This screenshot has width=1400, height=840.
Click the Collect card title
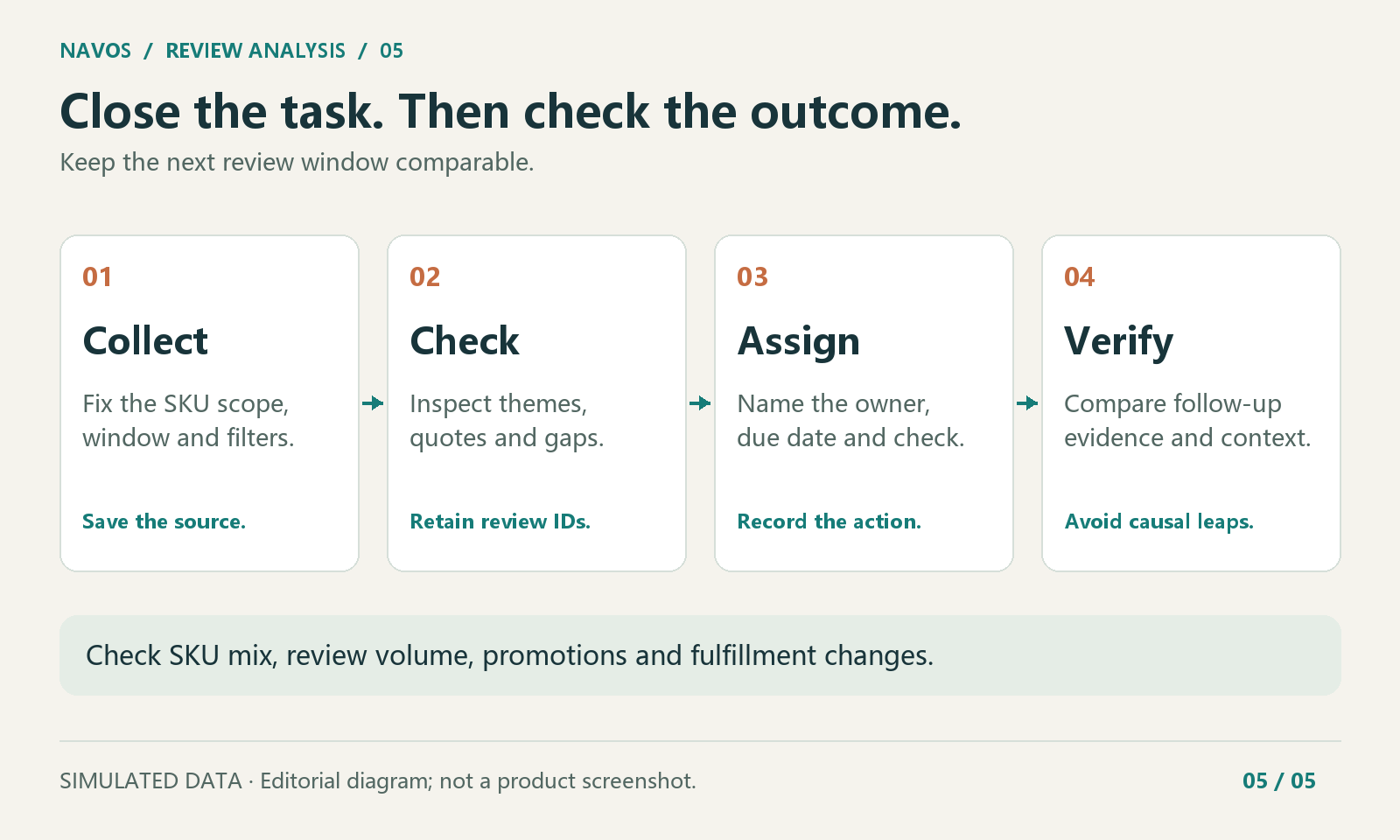coord(145,340)
